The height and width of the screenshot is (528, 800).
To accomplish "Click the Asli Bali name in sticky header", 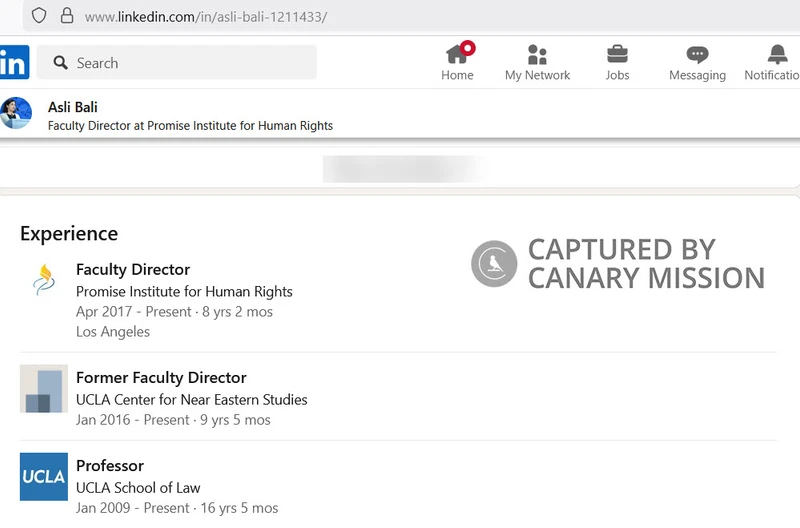I will tap(72, 107).
